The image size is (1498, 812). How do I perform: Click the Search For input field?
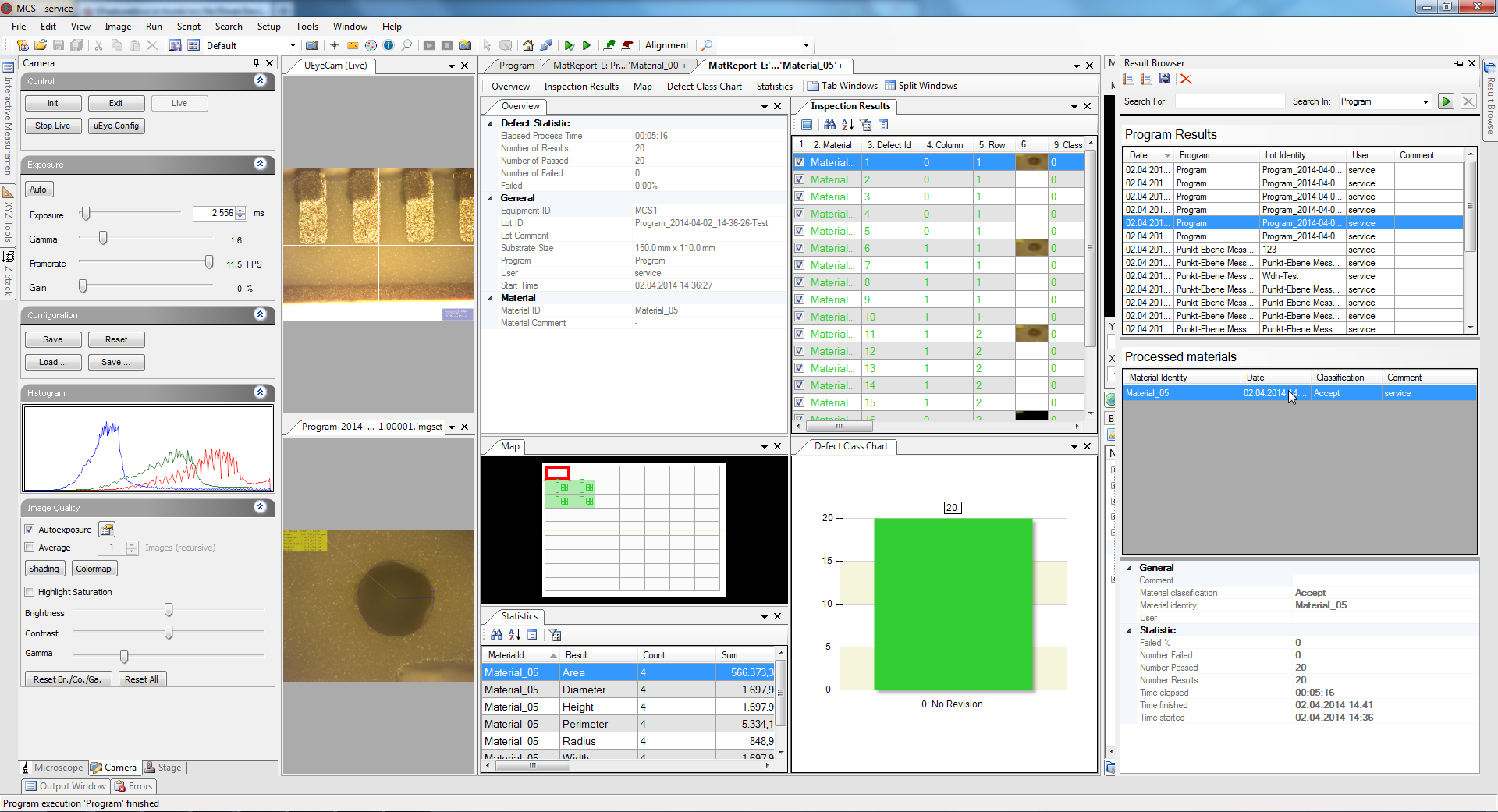pos(1229,101)
